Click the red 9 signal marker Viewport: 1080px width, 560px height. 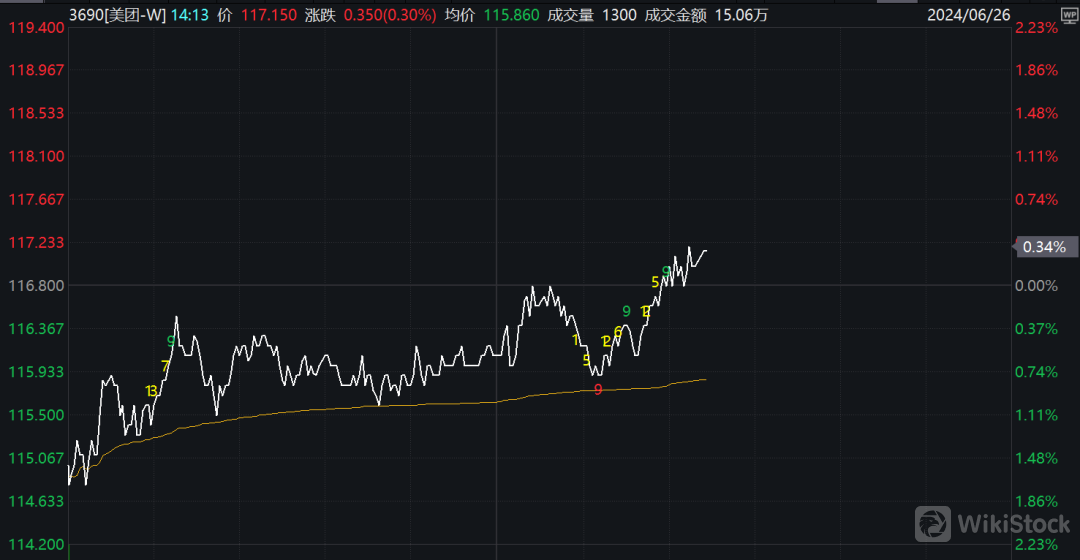coord(598,390)
